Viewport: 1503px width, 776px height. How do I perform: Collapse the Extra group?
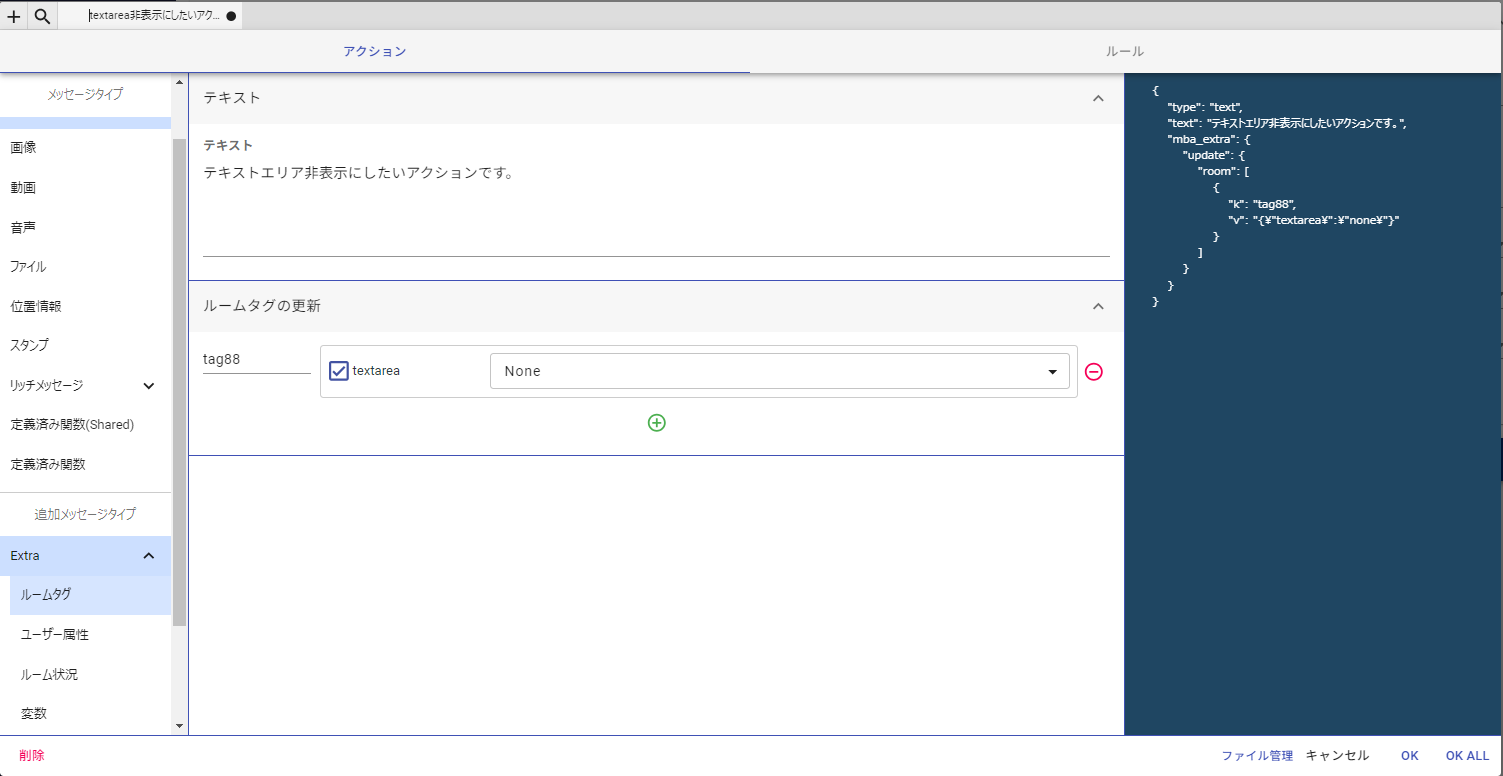pyautogui.click(x=149, y=556)
